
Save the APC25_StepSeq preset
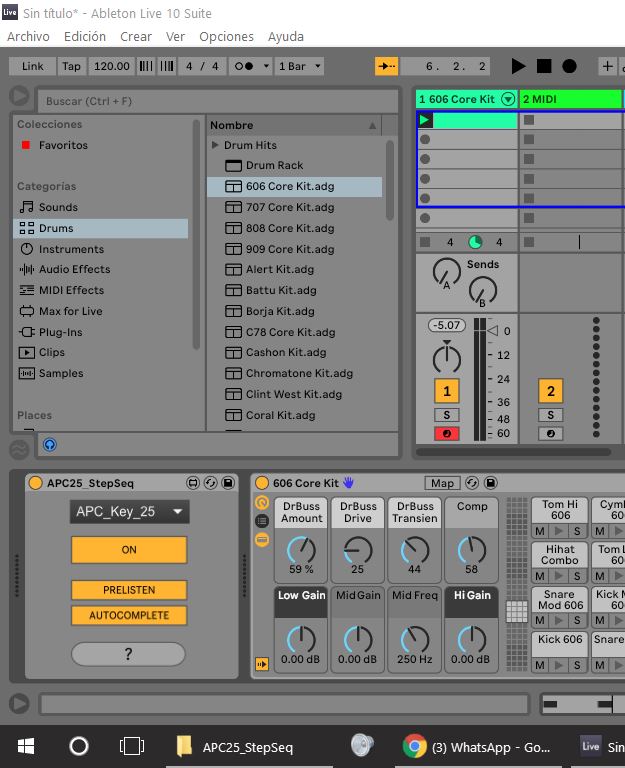pyautogui.click(x=228, y=483)
